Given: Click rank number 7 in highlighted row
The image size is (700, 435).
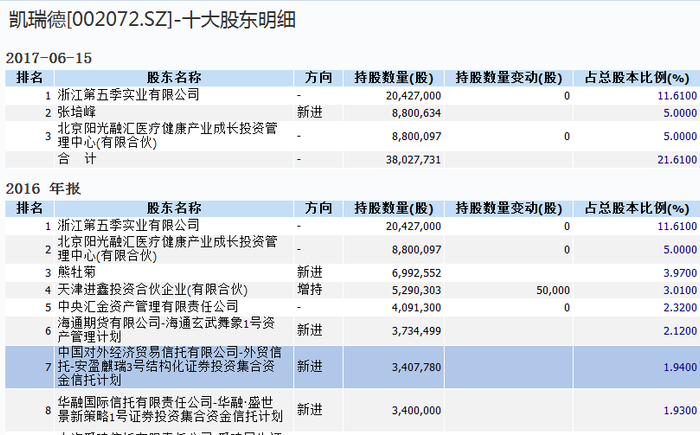Looking at the screenshot, I should [48, 367].
